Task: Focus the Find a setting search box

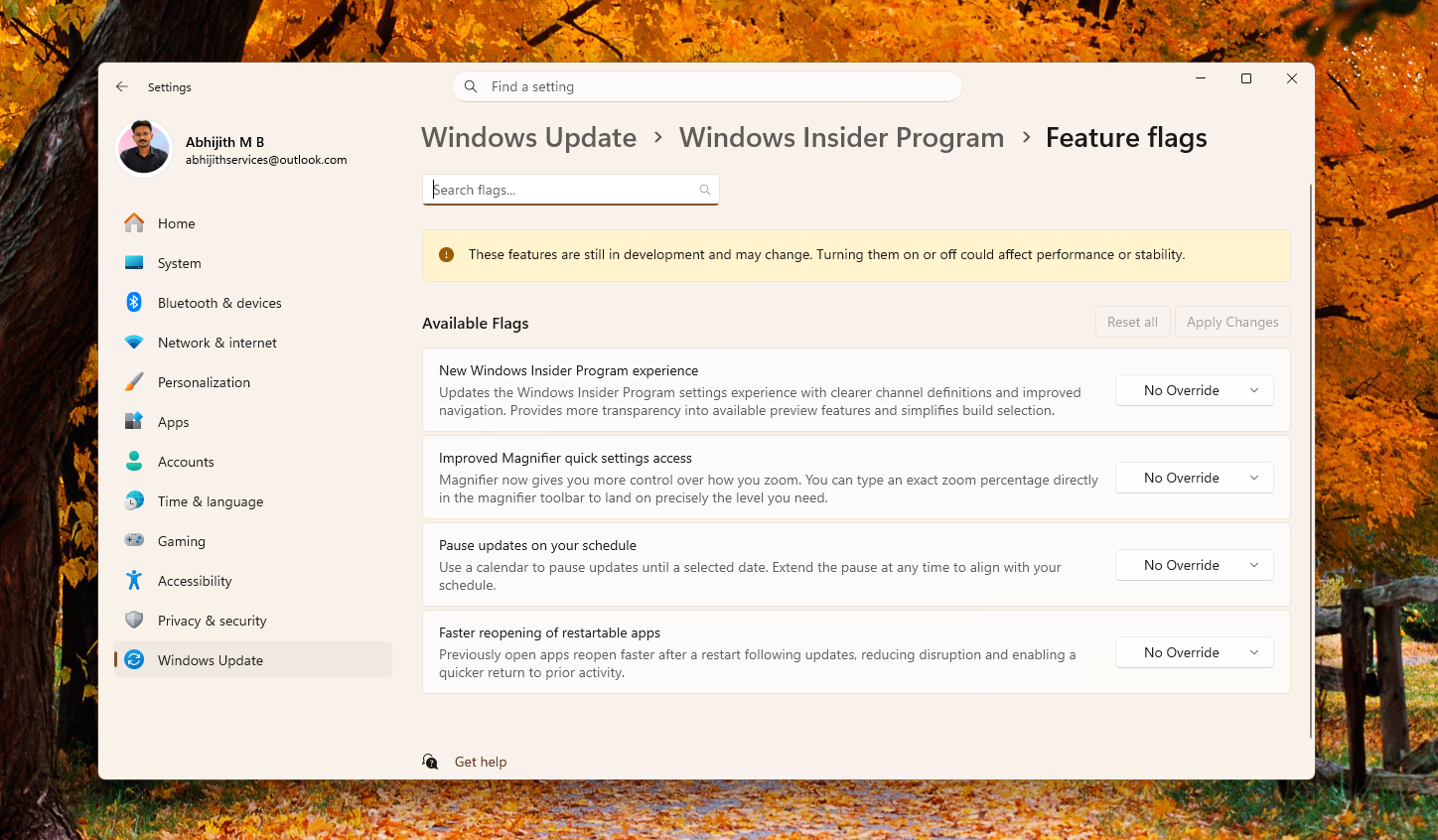Action: point(707,86)
